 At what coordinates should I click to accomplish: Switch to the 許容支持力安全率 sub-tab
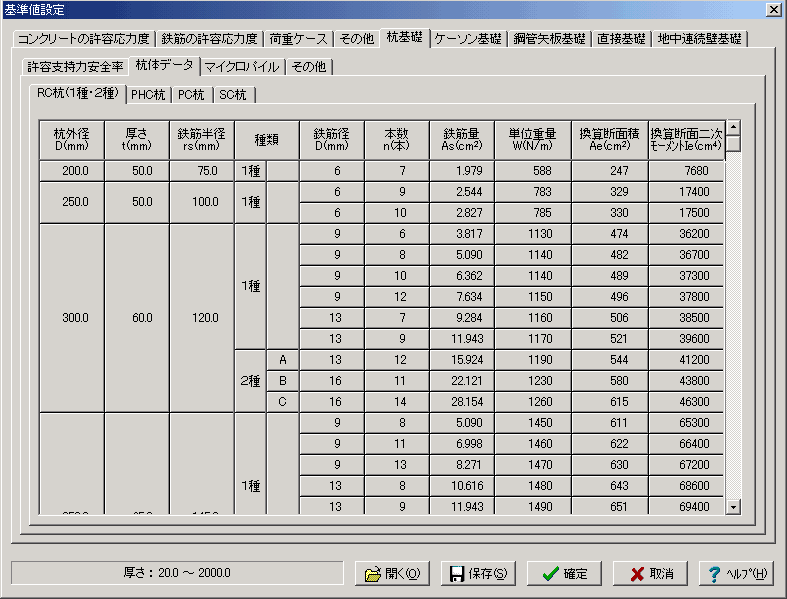coord(76,67)
